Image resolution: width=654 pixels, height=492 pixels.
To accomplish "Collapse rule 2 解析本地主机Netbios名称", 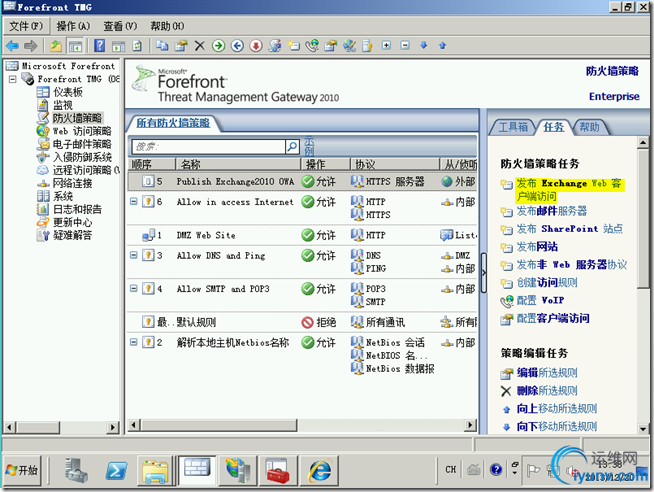I will click(133, 342).
